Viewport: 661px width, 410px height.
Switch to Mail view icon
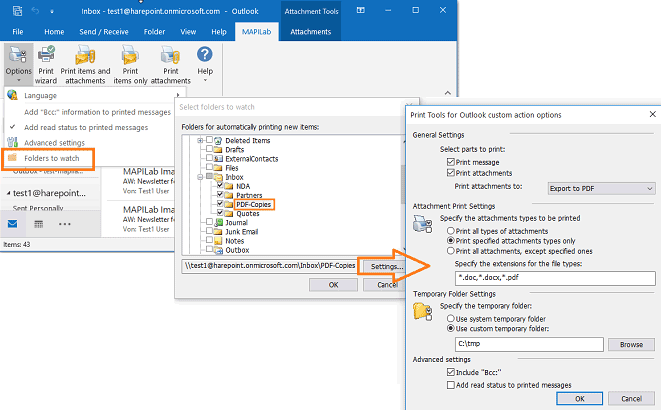[13, 224]
